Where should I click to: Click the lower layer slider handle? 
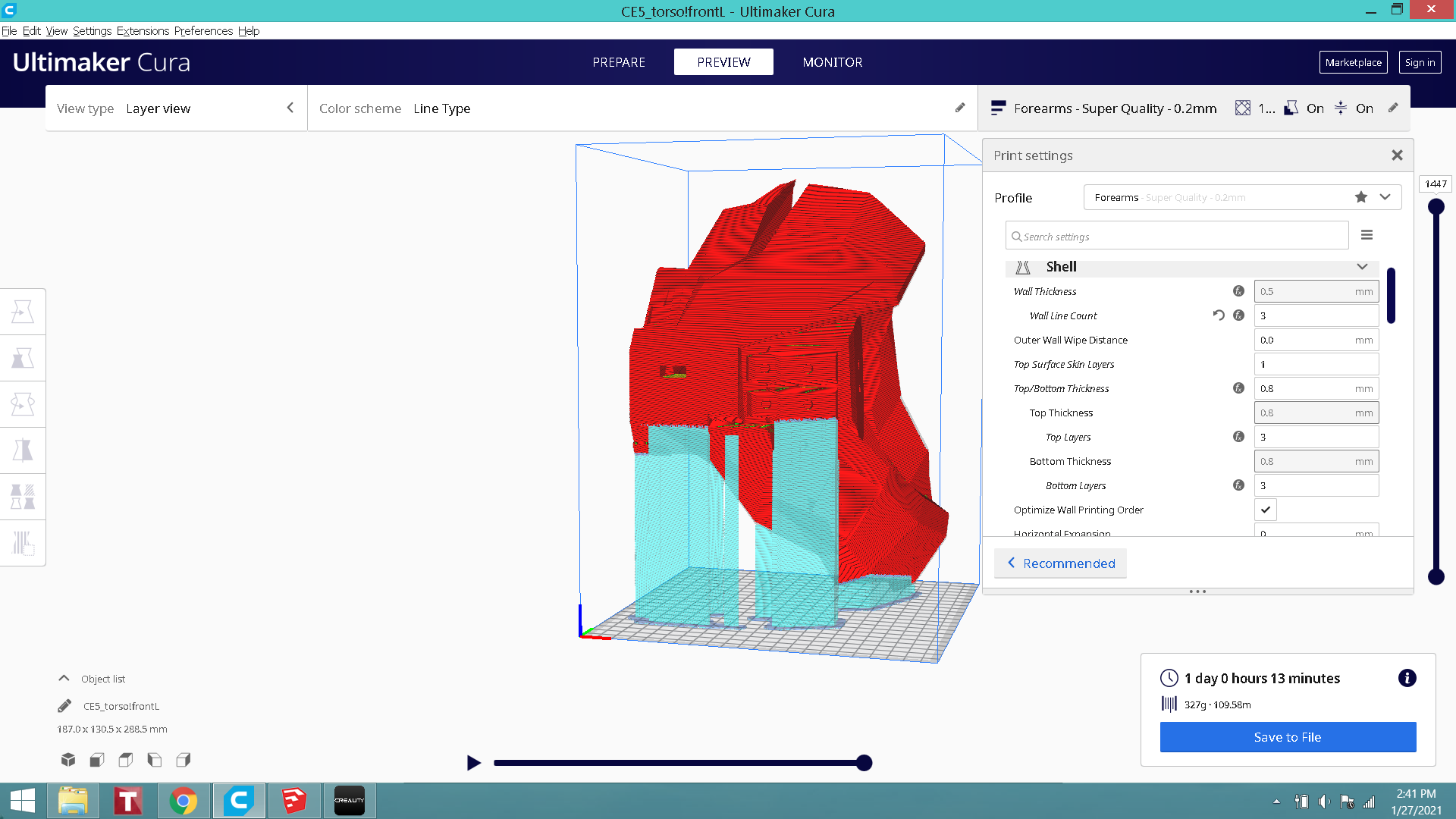coord(1436,576)
